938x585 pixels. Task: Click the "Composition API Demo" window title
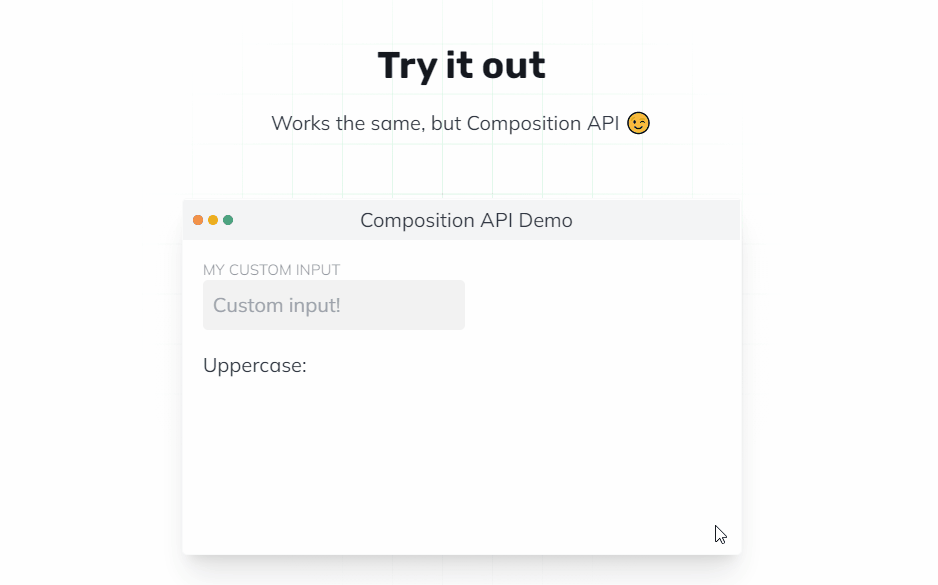pos(466,220)
